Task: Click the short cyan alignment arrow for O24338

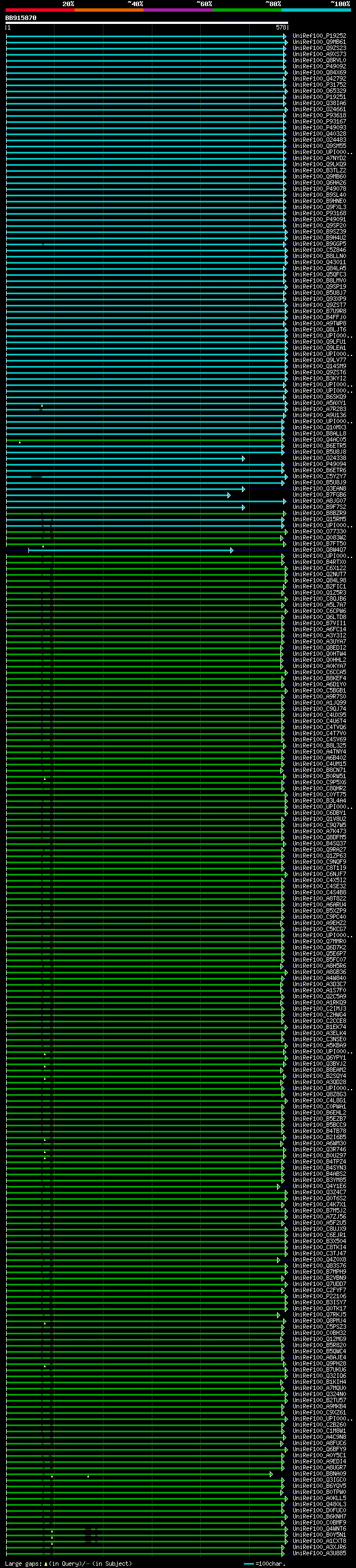Action: coord(125,458)
